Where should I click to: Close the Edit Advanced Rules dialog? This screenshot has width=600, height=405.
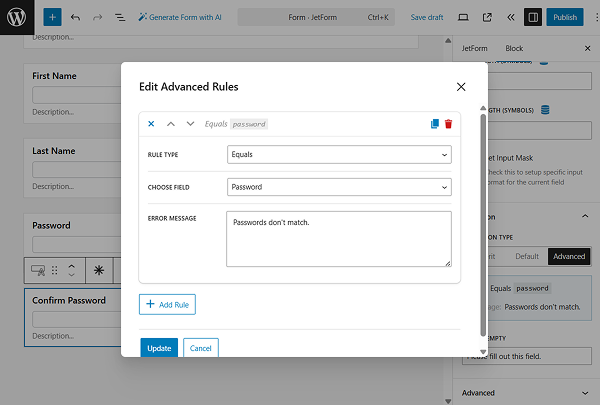pyautogui.click(x=461, y=87)
